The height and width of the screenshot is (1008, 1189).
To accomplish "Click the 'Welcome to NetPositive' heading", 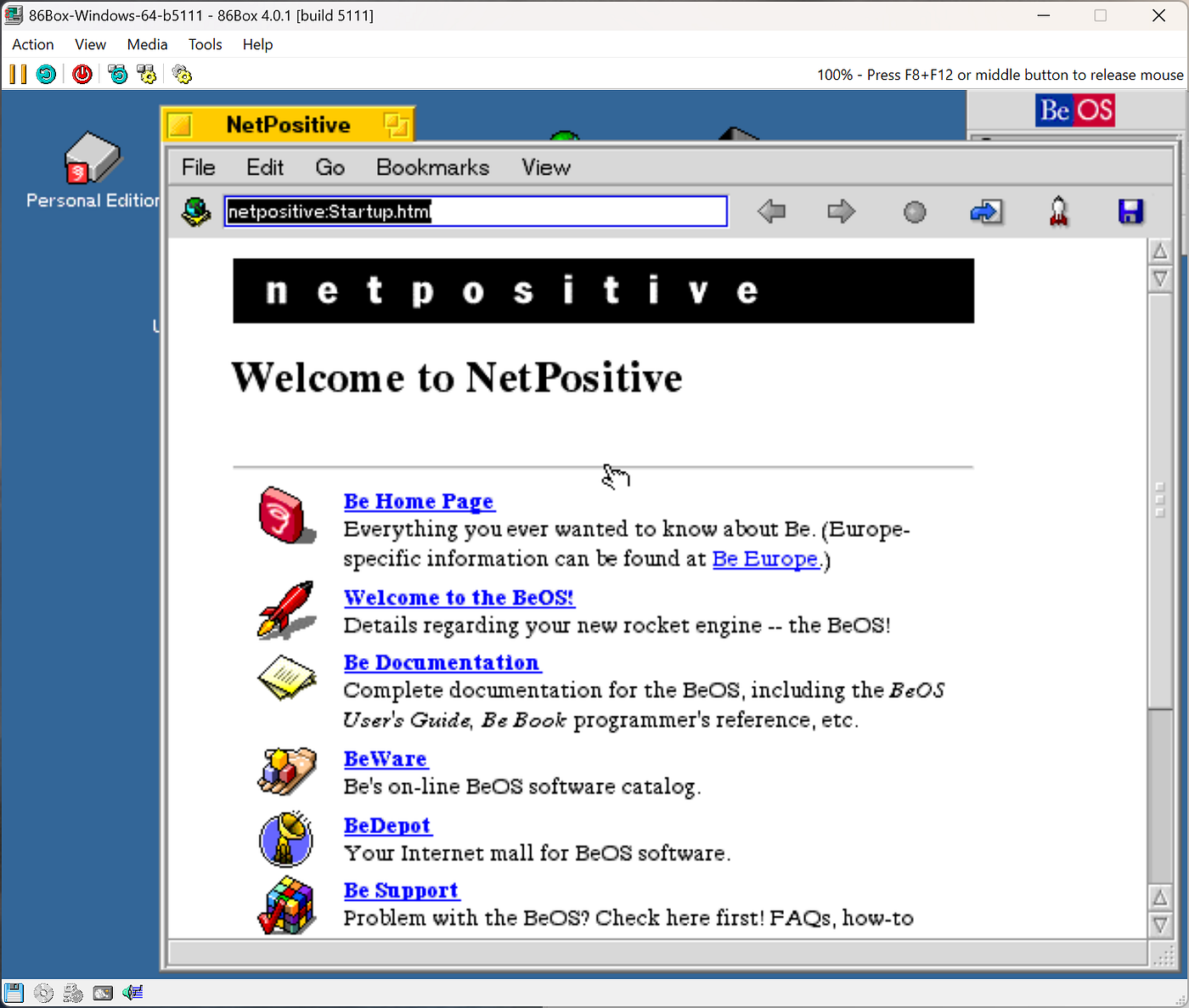I will (457, 378).
